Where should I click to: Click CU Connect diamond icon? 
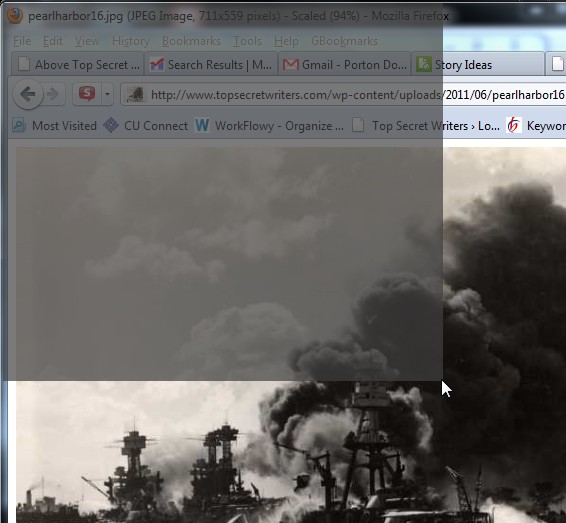[111, 125]
